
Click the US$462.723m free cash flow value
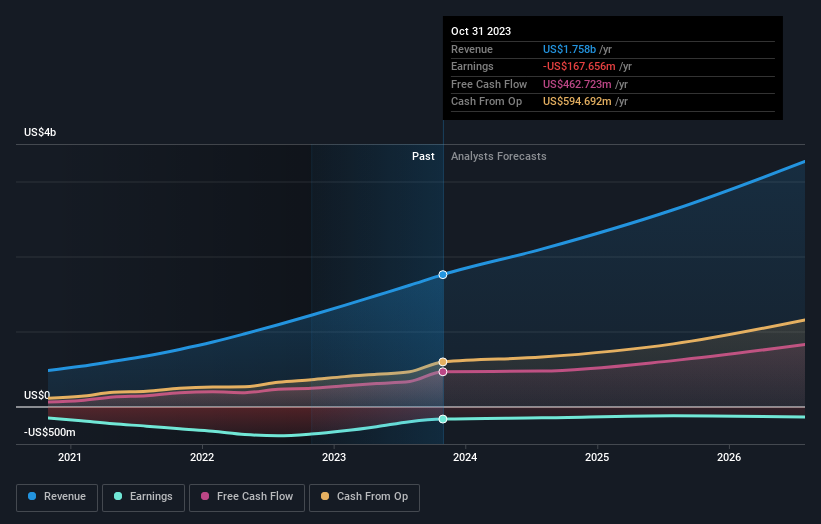click(x=577, y=84)
